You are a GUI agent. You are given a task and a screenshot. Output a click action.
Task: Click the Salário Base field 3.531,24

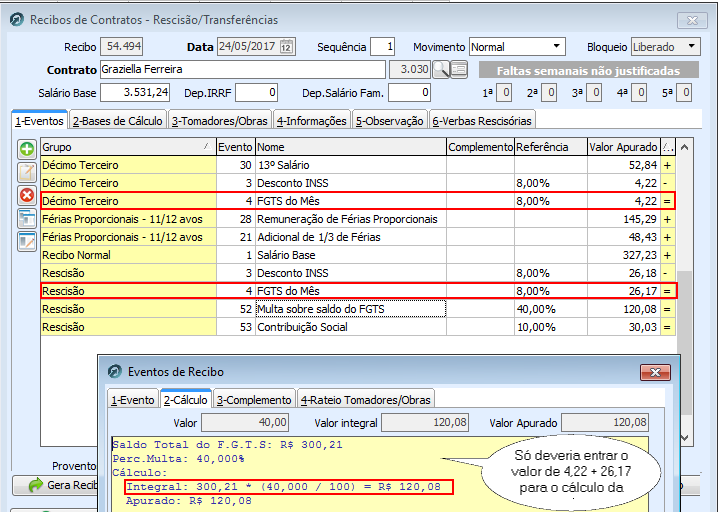tap(135, 93)
